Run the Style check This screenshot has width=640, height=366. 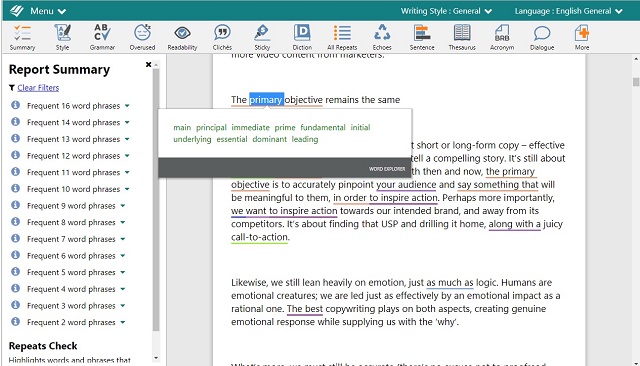point(62,37)
